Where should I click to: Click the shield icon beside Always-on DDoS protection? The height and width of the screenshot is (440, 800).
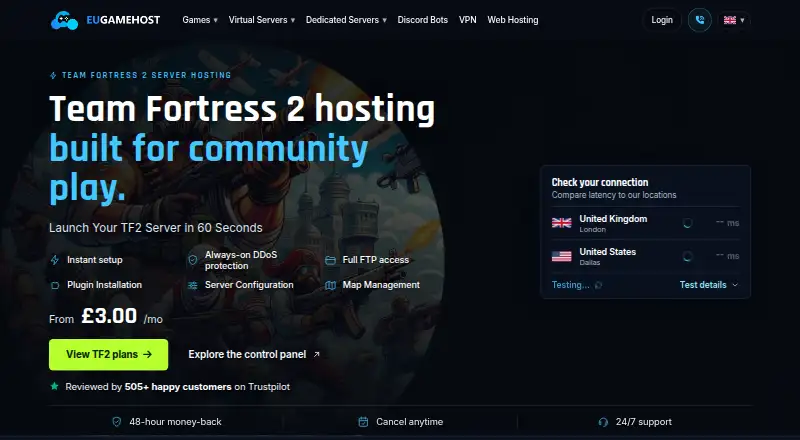pos(192,260)
